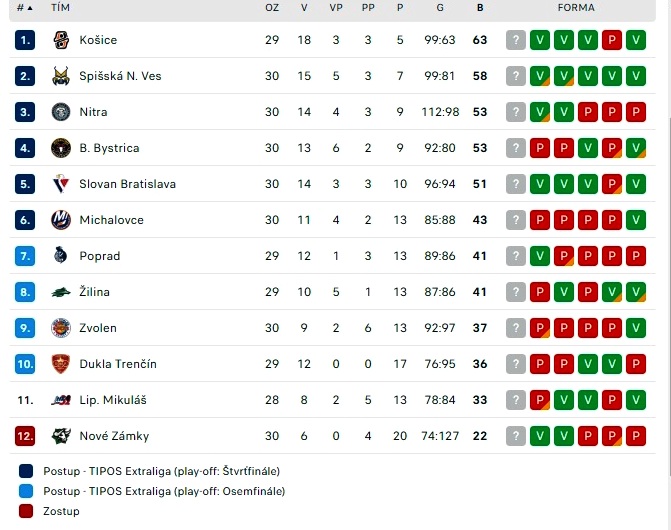Click the Košice team logo
The width and height of the screenshot is (671, 530).
click(x=61, y=40)
